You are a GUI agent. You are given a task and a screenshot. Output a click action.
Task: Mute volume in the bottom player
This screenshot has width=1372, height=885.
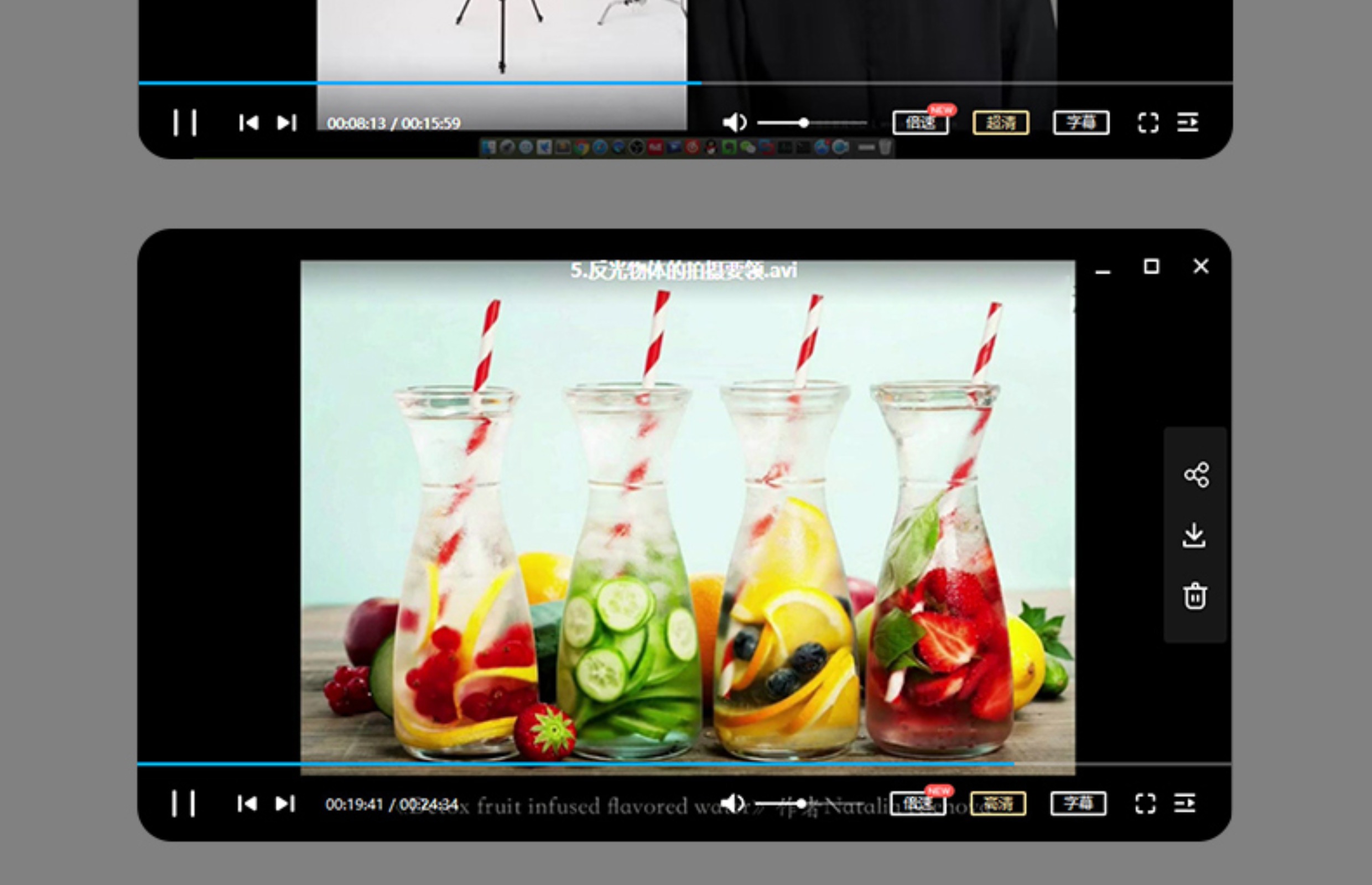coord(731,803)
